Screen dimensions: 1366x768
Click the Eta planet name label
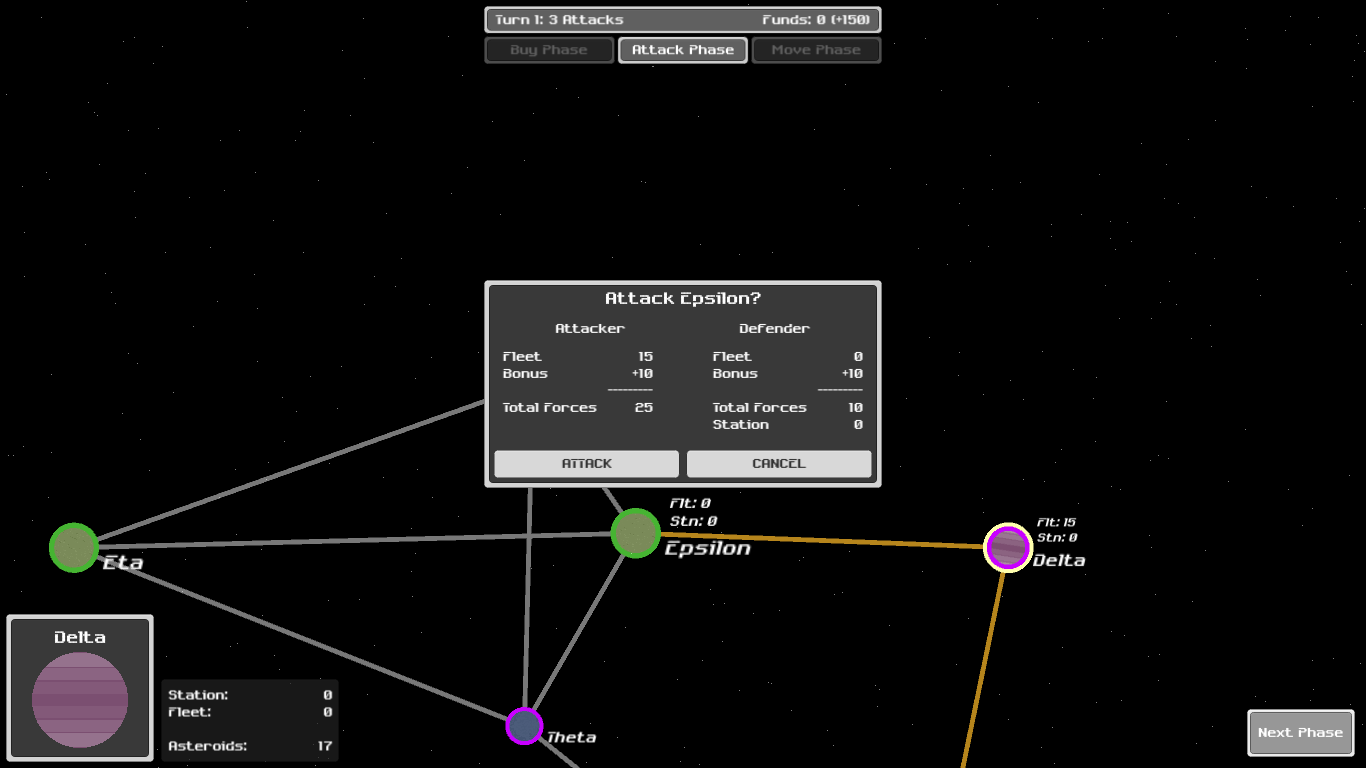pos(123,563)
